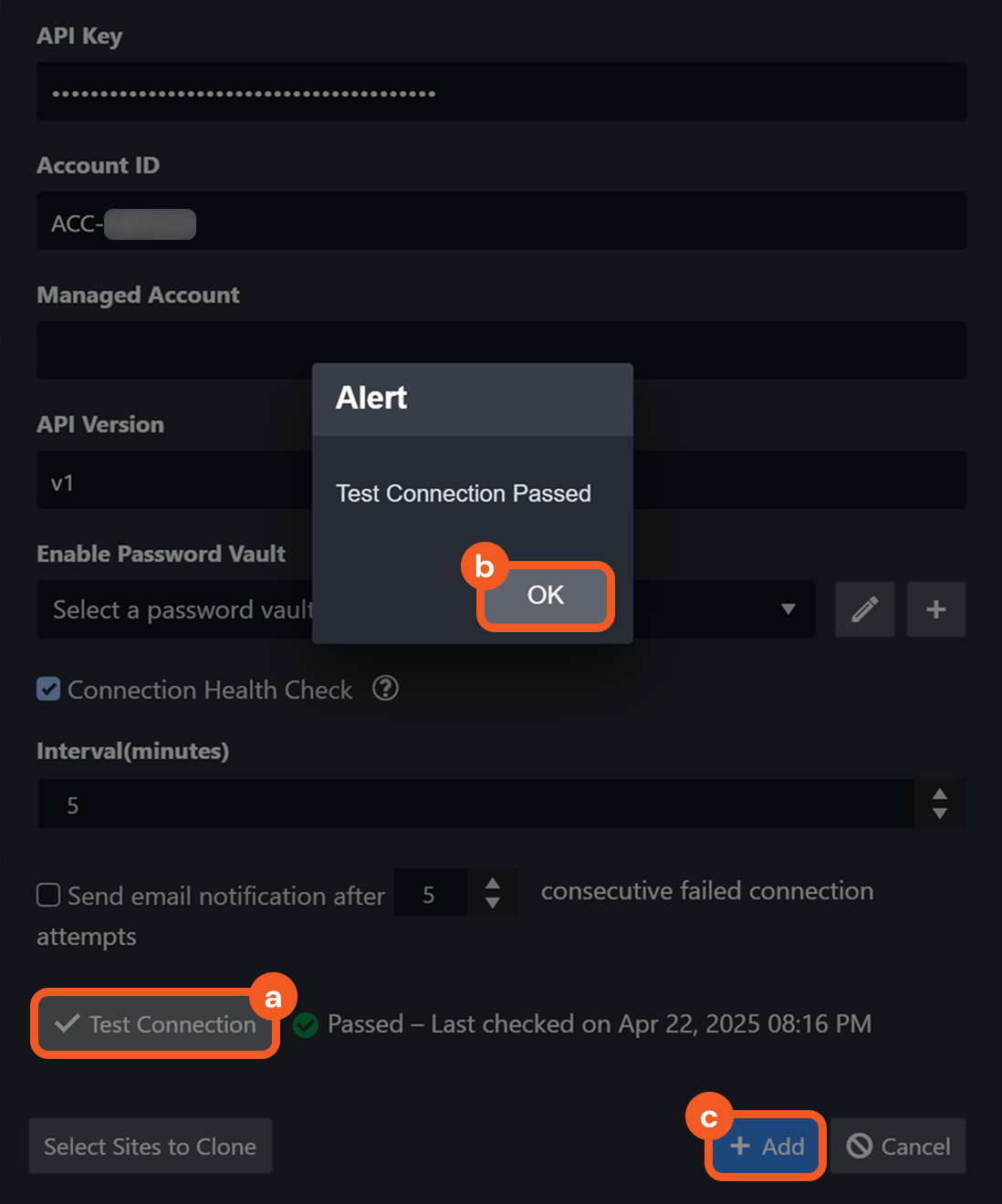Click the Test Connection button
The image size is (1002, 1204).
[x=155, y=1024]
